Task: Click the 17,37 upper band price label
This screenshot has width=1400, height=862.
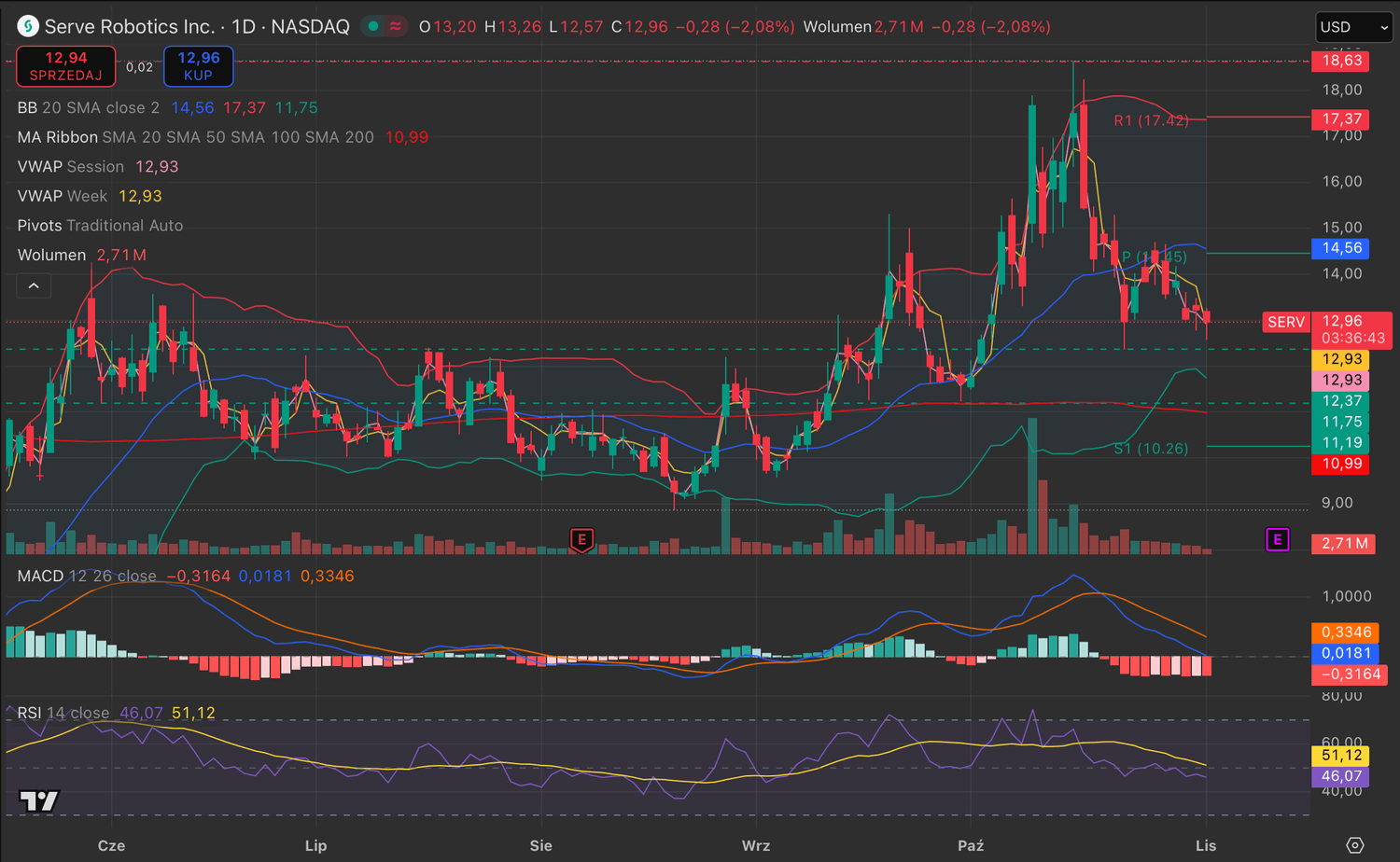Action: (1341, 119)
